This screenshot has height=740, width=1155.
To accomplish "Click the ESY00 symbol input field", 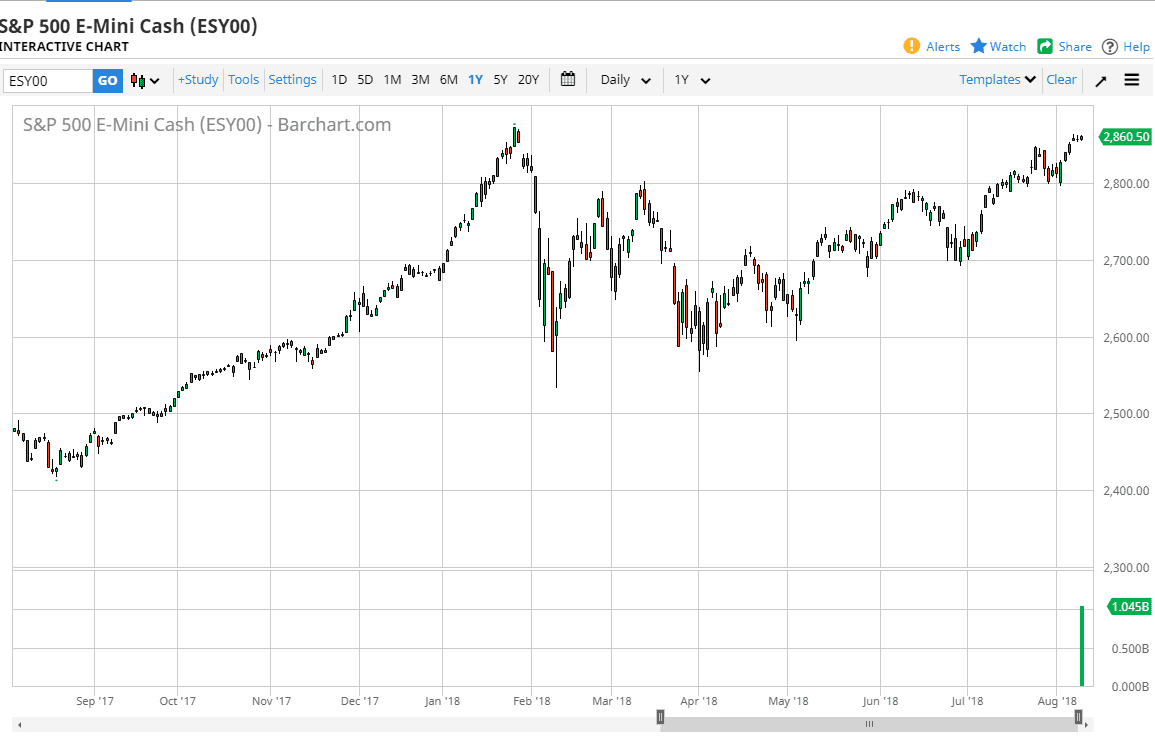I will click(x=47, y=81).
